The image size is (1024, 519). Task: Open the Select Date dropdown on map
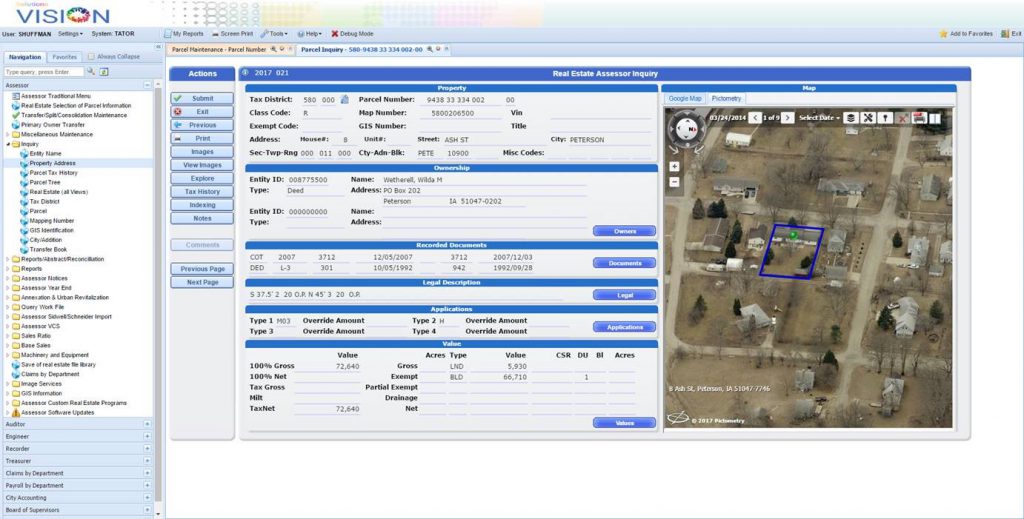click(819, 118)
